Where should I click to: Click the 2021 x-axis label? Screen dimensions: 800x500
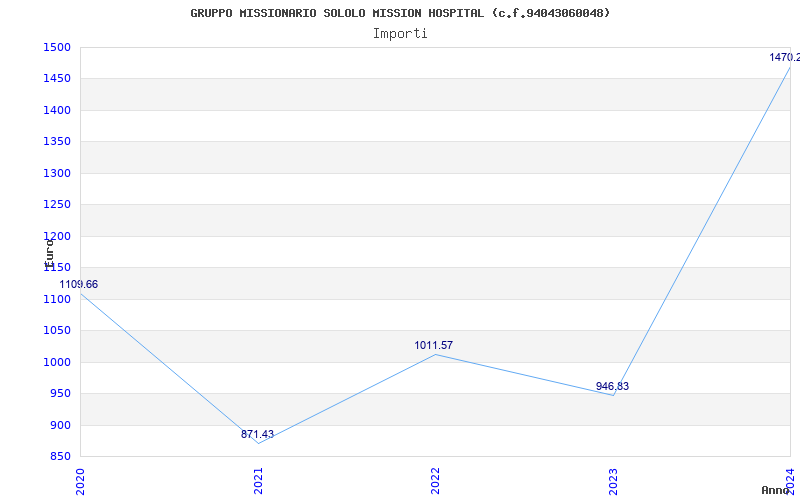coord(259,481)
